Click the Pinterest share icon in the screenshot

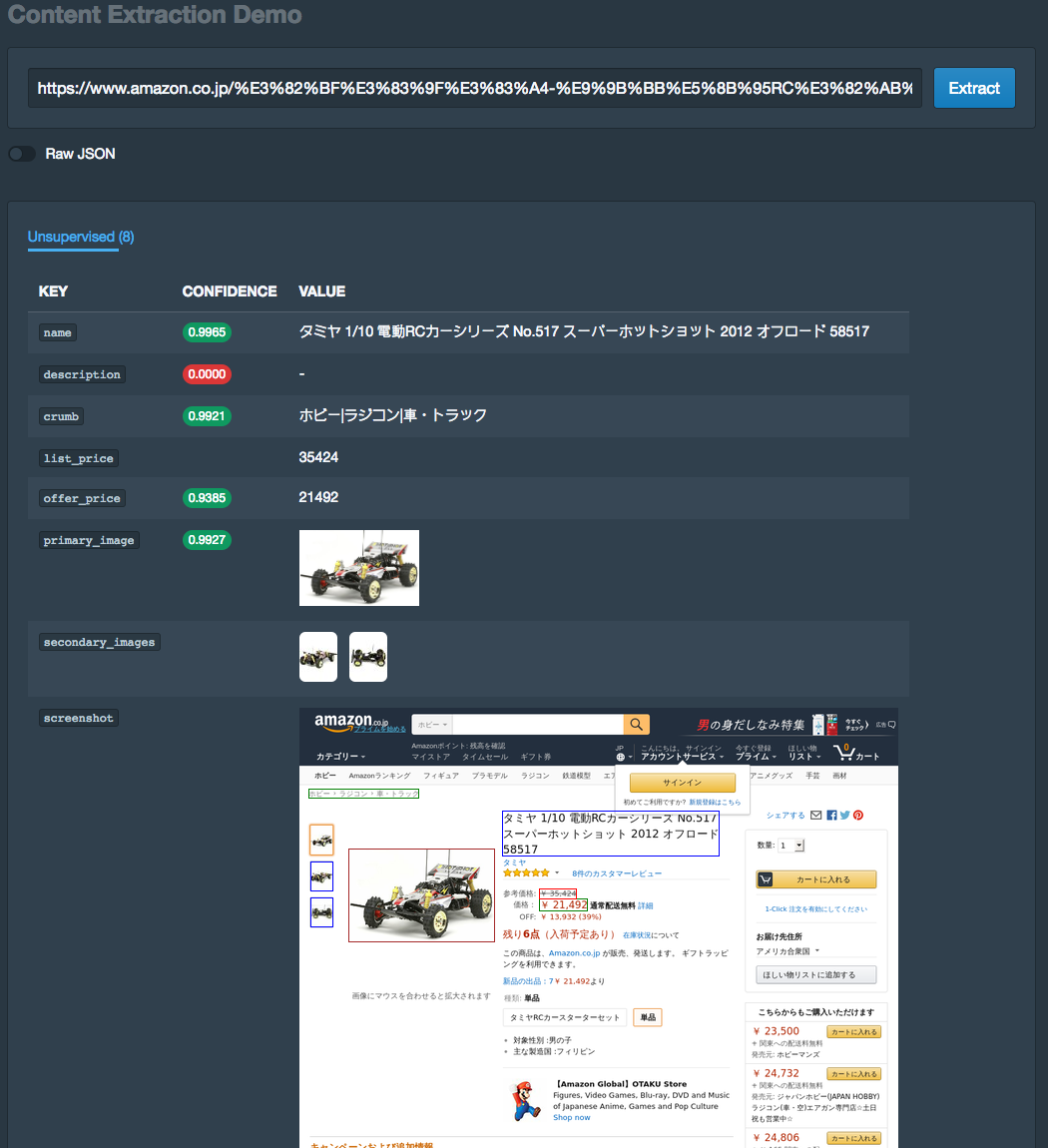pyautogui.click(x=858, y=815)
